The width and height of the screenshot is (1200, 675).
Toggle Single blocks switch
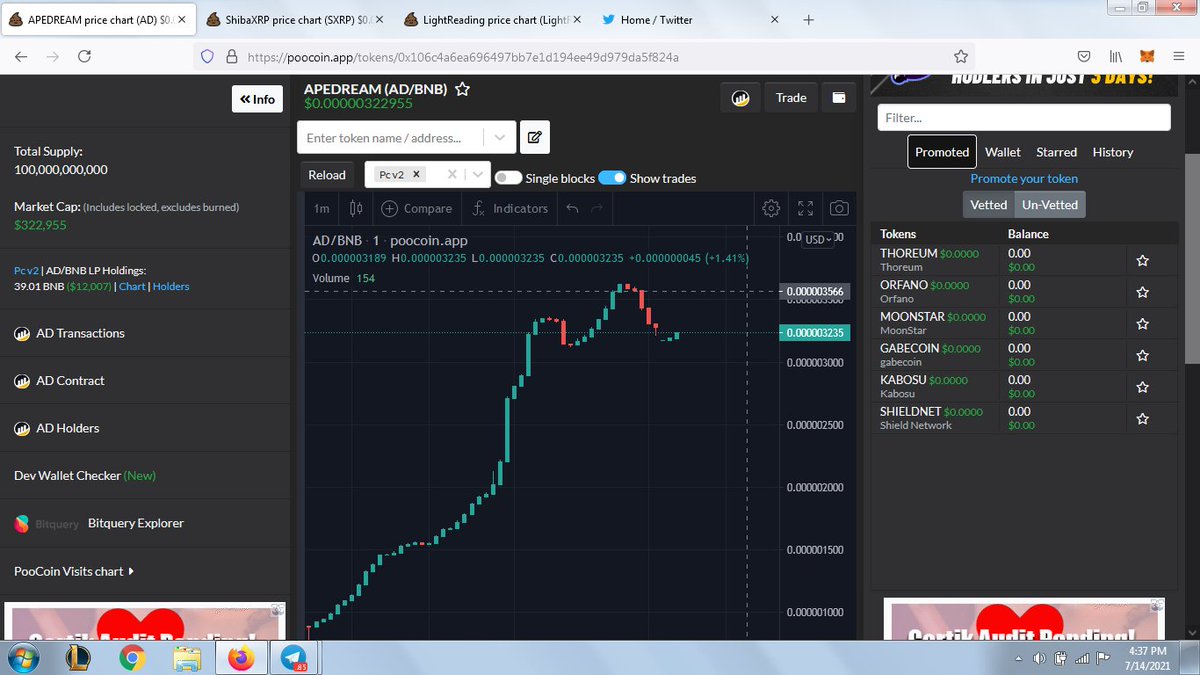[508, 178]
